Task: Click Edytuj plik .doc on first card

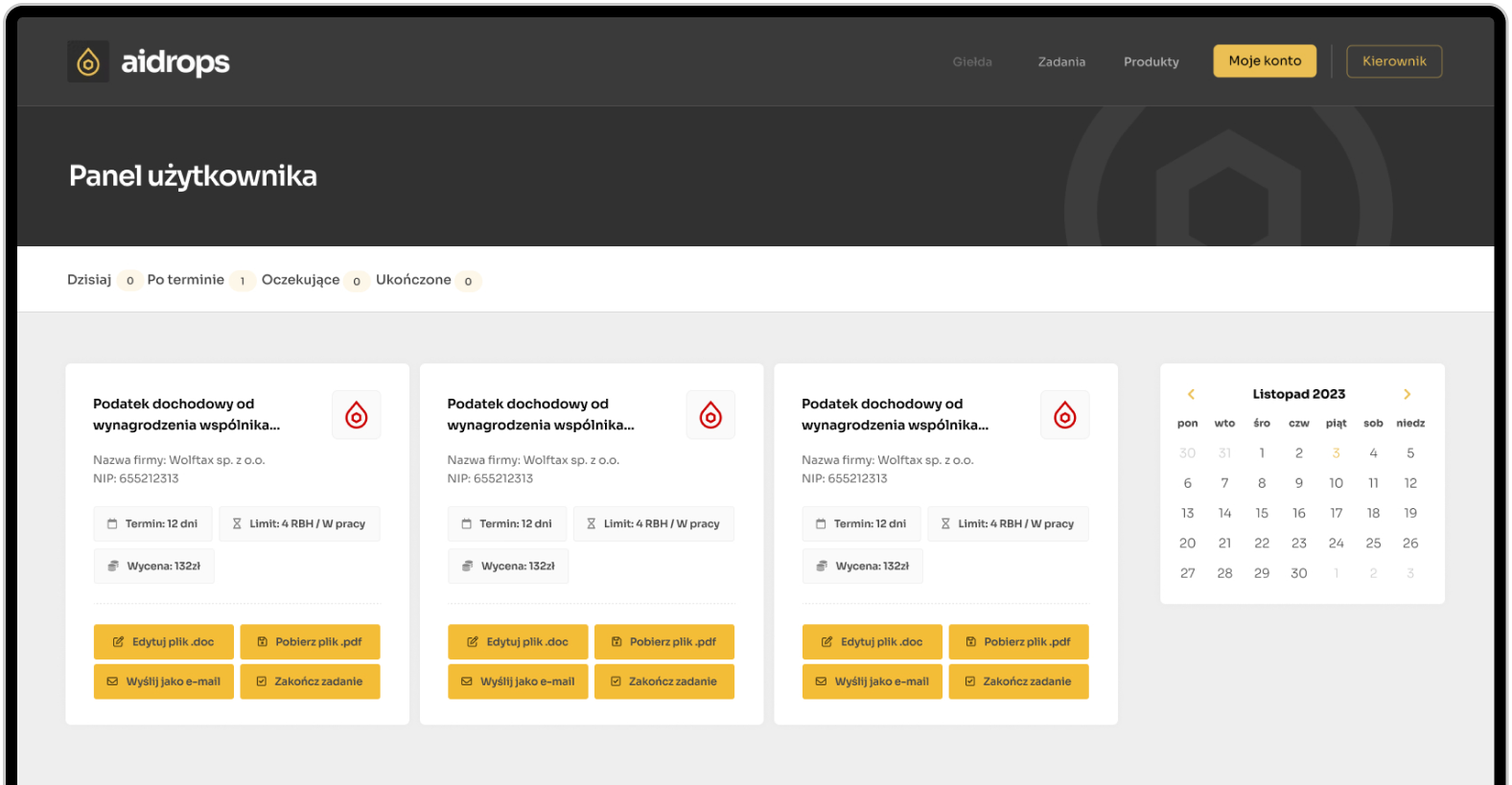Action: coord(164,642)
